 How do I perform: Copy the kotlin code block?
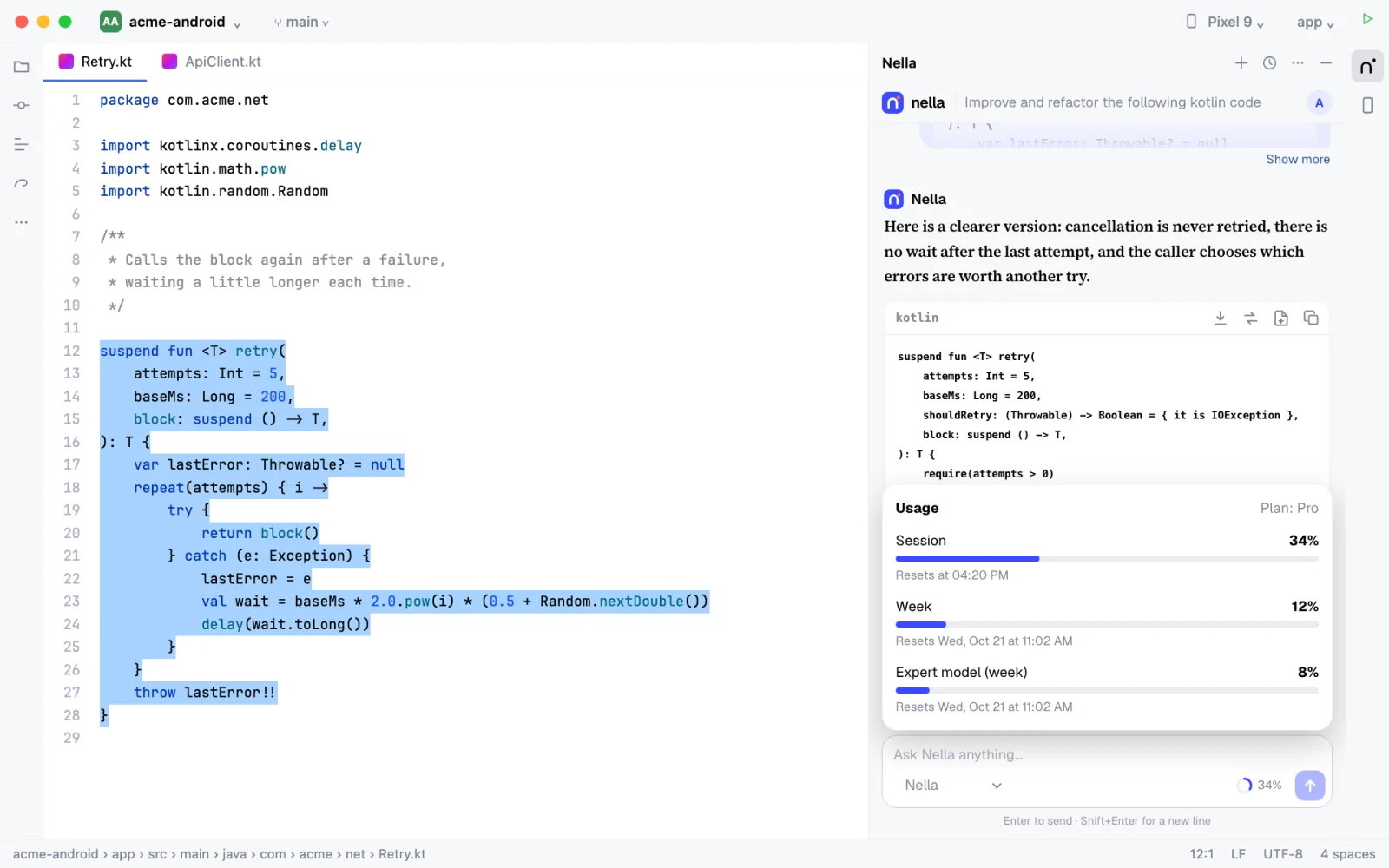(x=1311, y=319)
